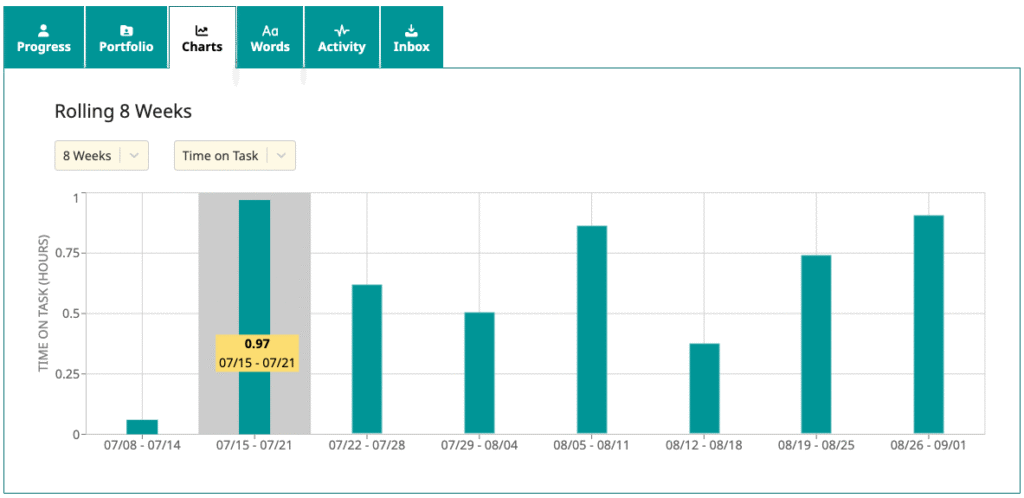Click the 07/22 - 07/28 bar
This screenshot has width=1024, height=498.
[366, 359]
